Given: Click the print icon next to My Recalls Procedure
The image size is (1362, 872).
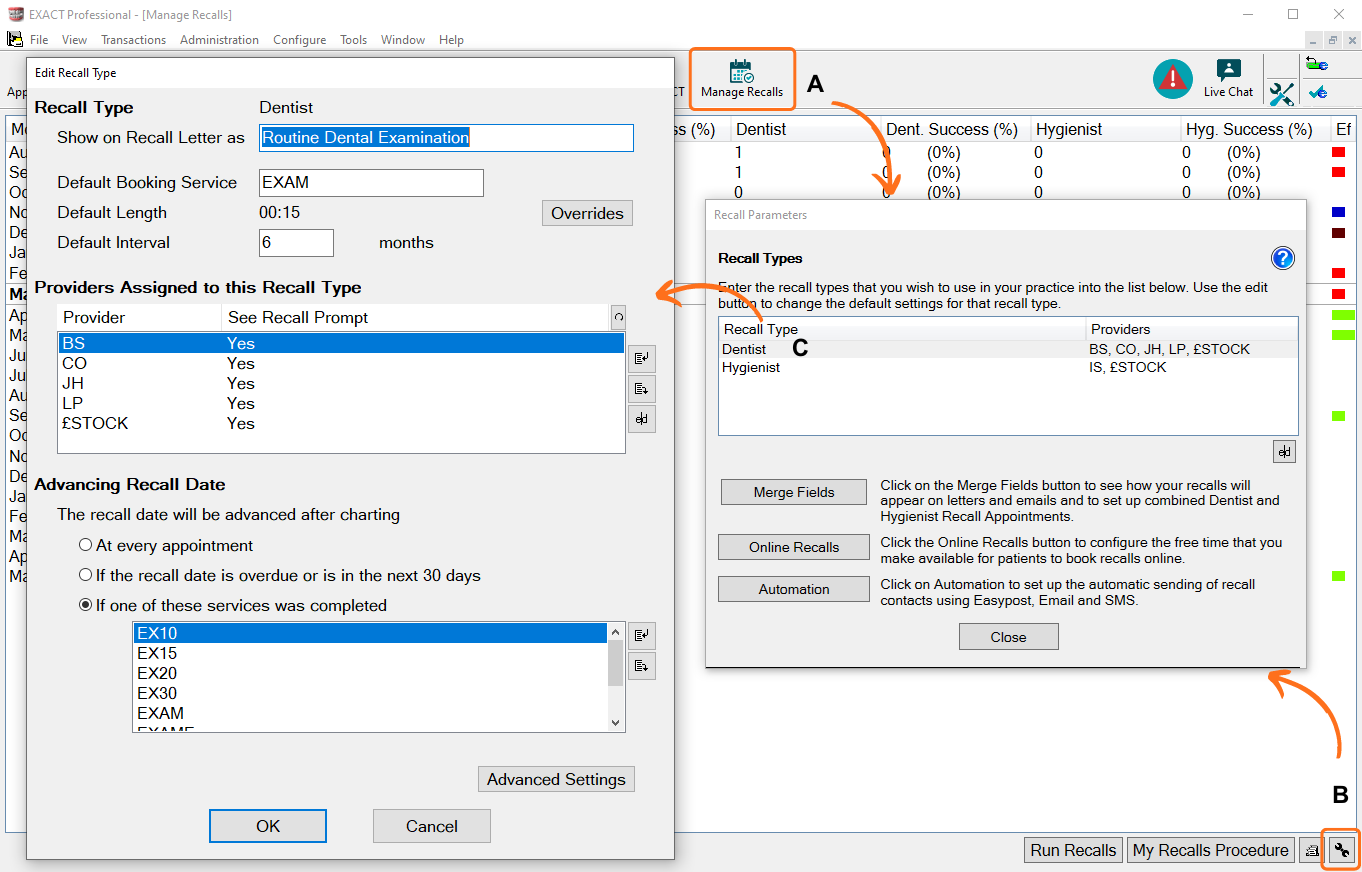Looking at the screenshot, I should (1312, 851).
